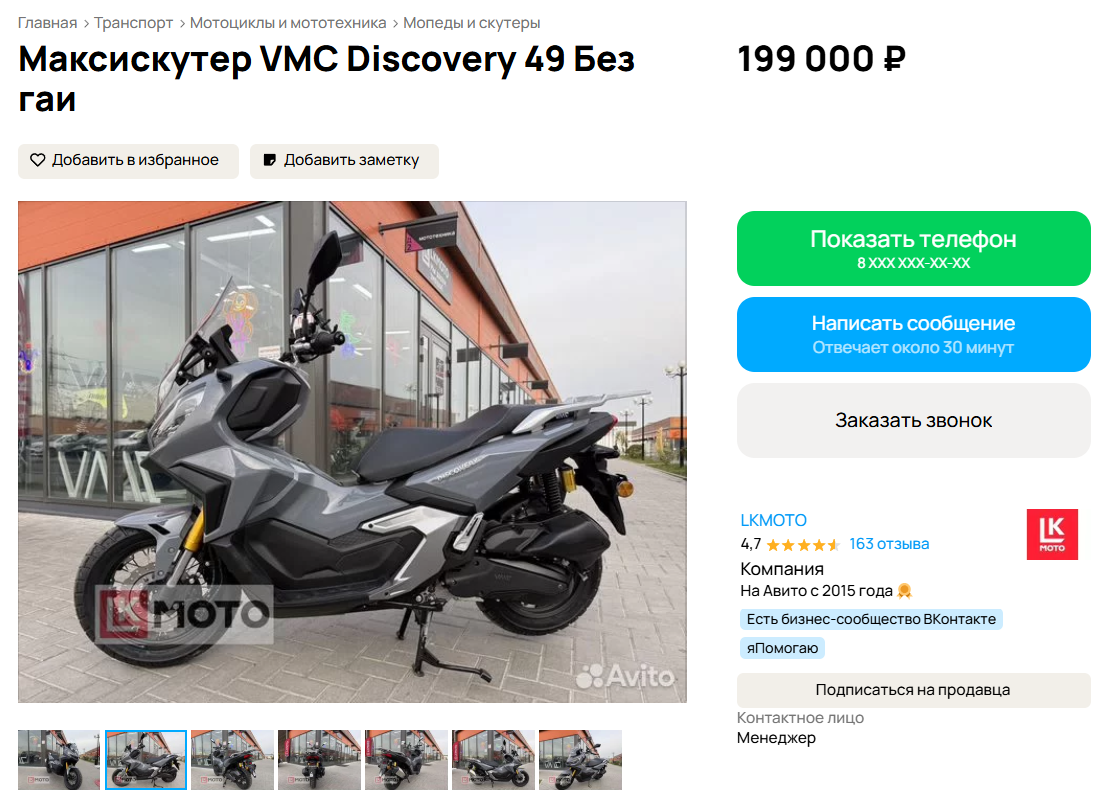
Task: Open the Главная breadcrumb link
Action: coord(47,22)
